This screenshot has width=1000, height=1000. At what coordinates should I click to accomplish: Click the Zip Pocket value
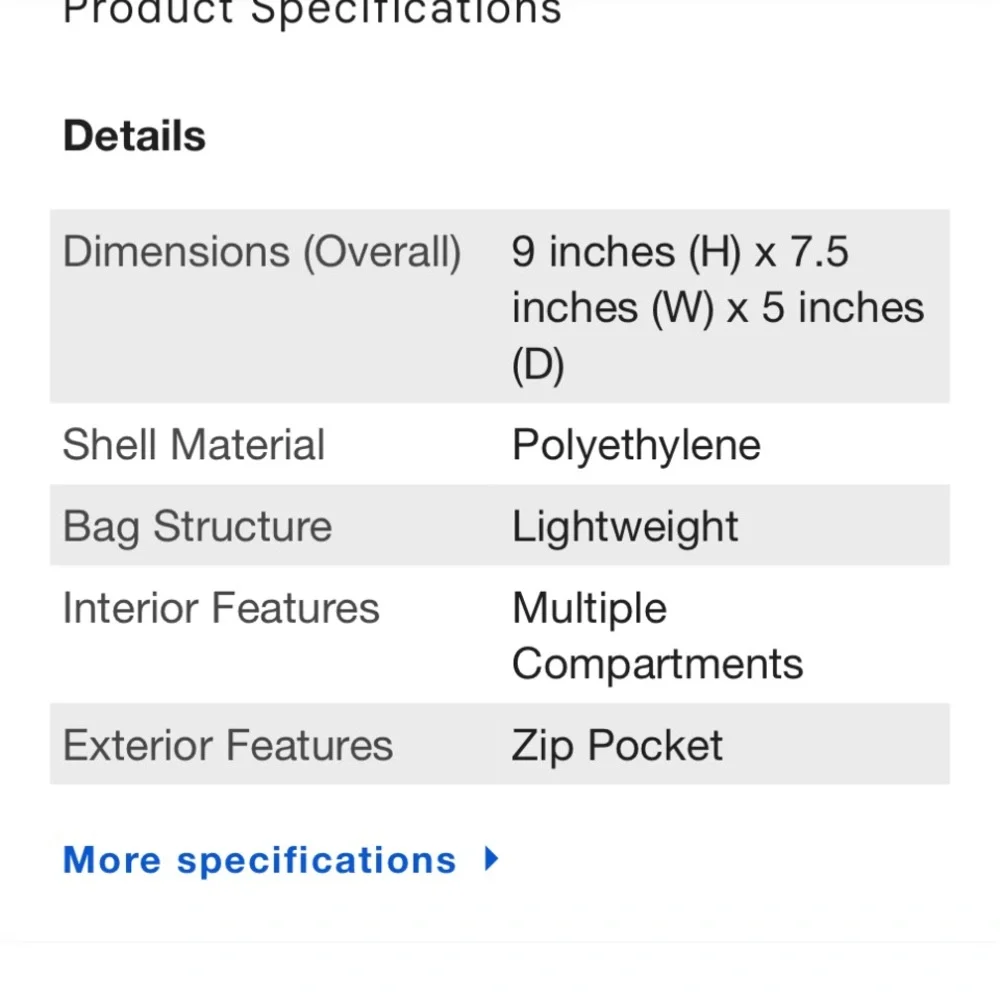pos(617,745)
